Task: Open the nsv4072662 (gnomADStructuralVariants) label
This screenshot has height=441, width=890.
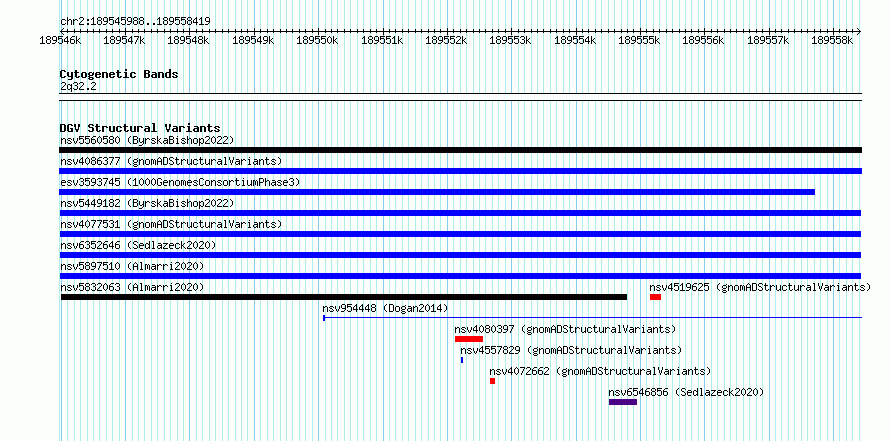Action: tap(600, 371)
